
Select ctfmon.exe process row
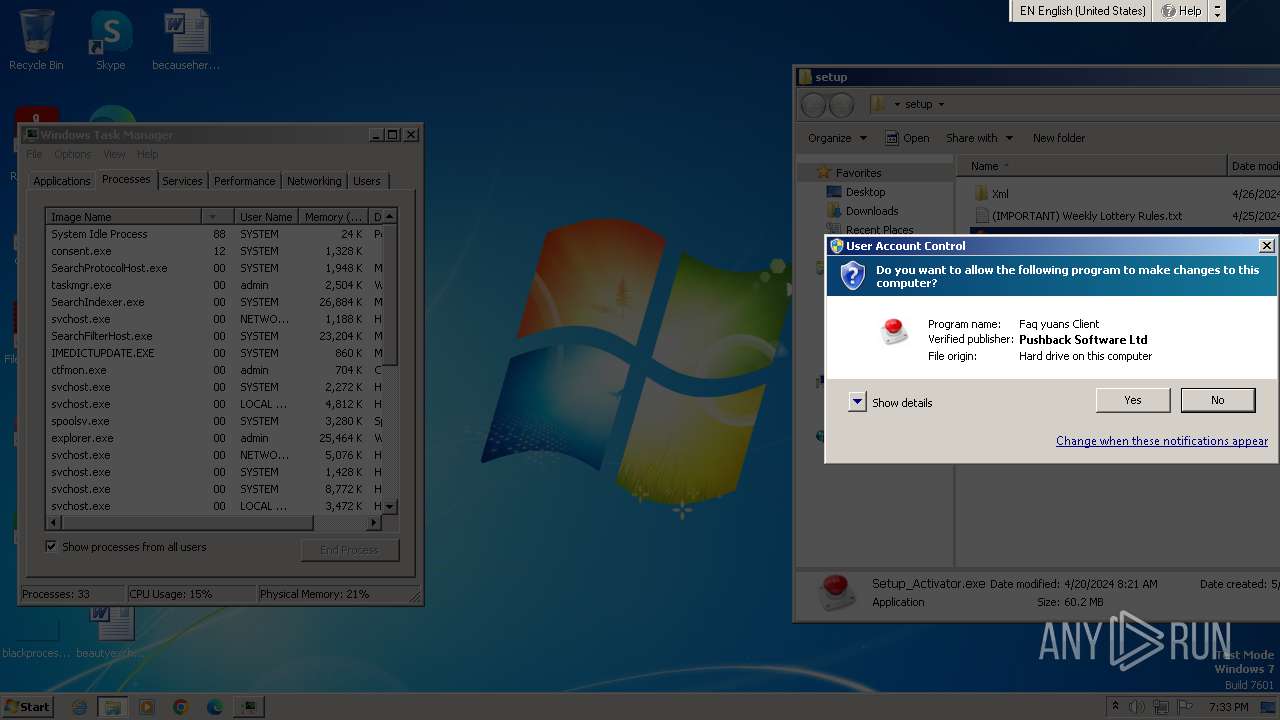point(214,370)
